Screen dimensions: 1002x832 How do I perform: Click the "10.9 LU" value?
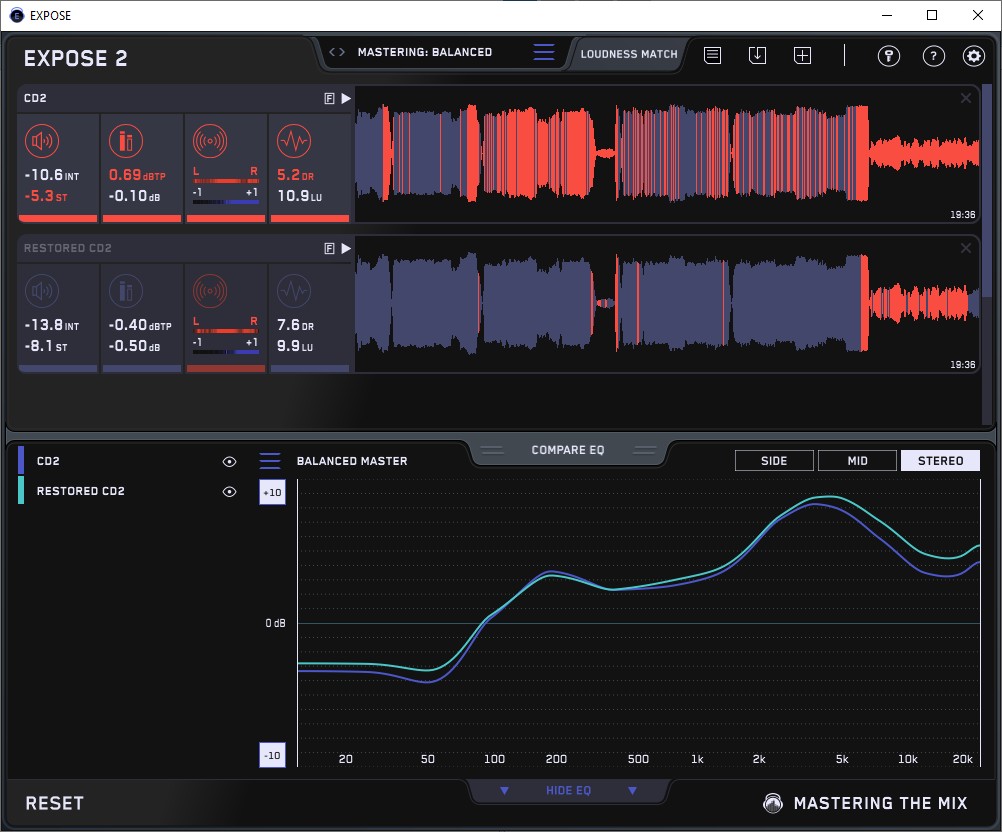tap(300, 196)
